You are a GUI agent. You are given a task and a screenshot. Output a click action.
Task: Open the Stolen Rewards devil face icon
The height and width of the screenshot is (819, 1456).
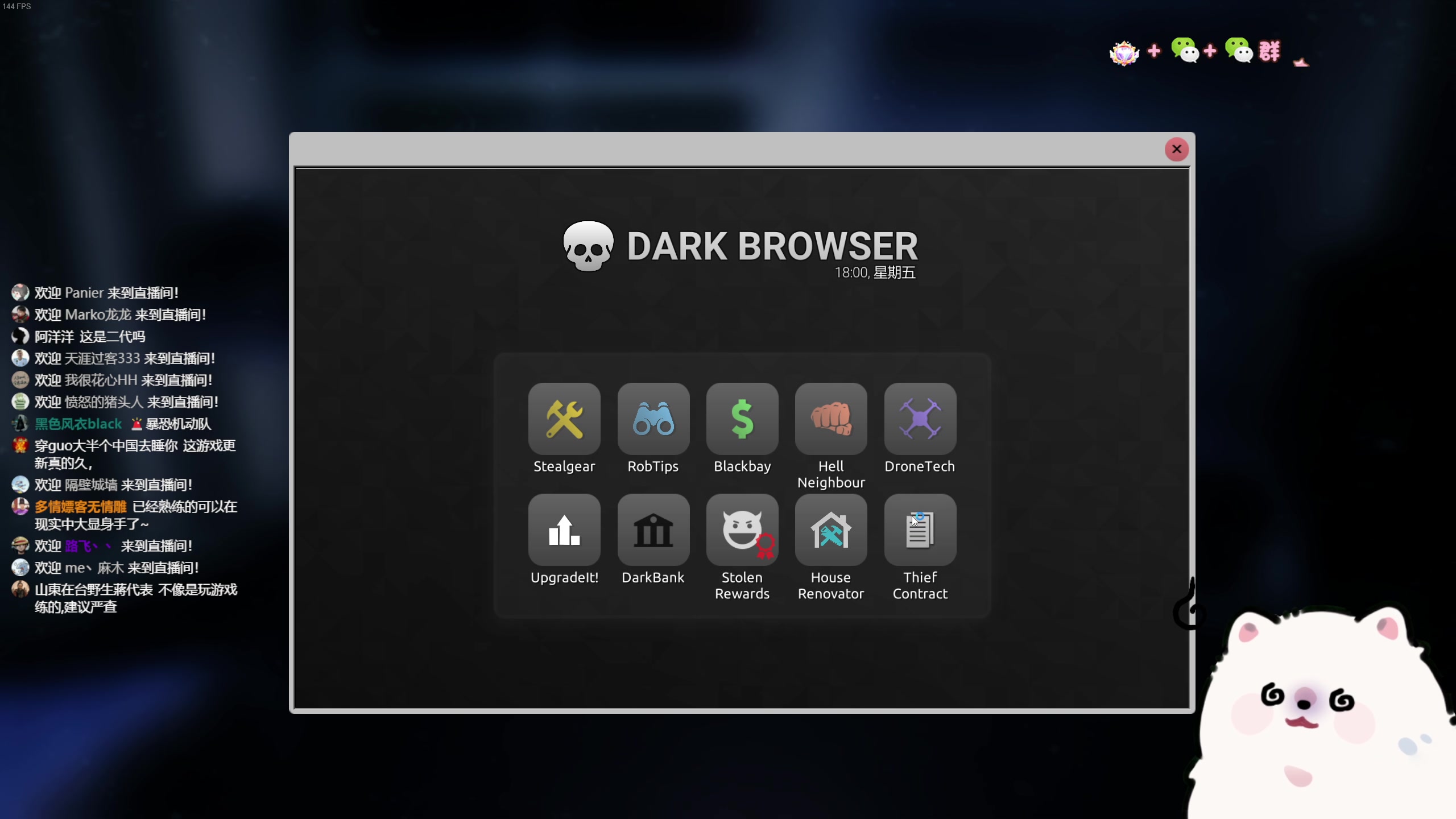742,530
